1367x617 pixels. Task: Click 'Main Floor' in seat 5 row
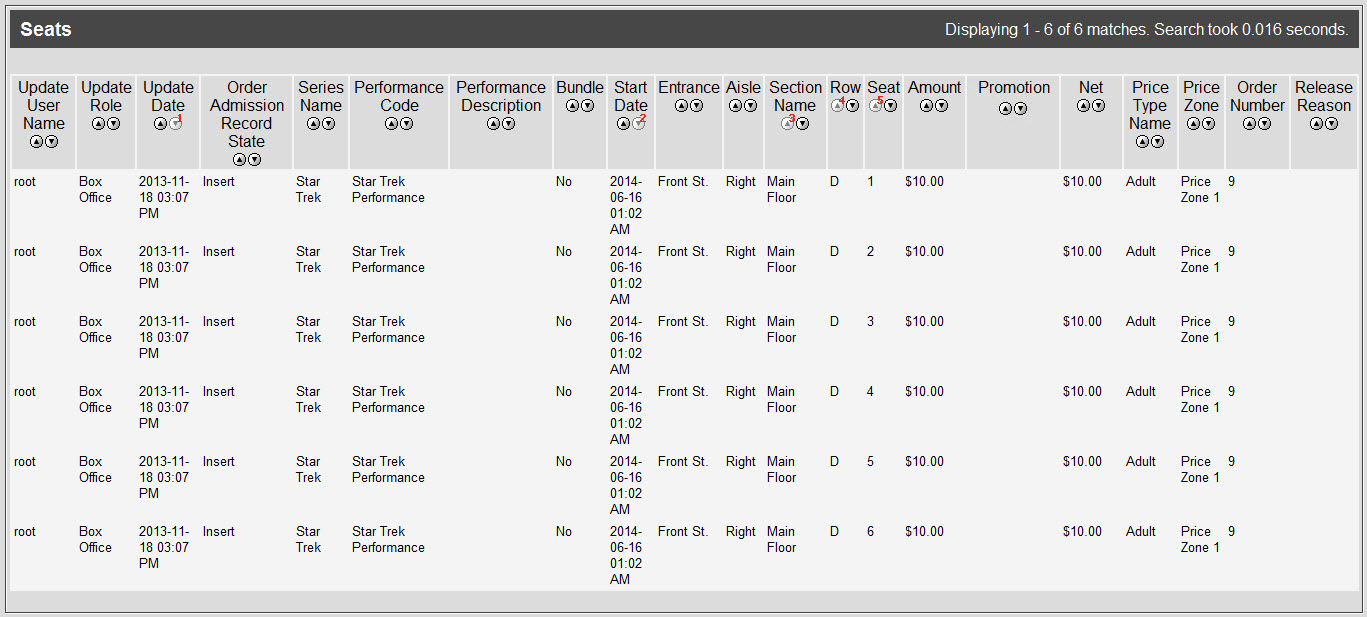click(x=782, y=470)
